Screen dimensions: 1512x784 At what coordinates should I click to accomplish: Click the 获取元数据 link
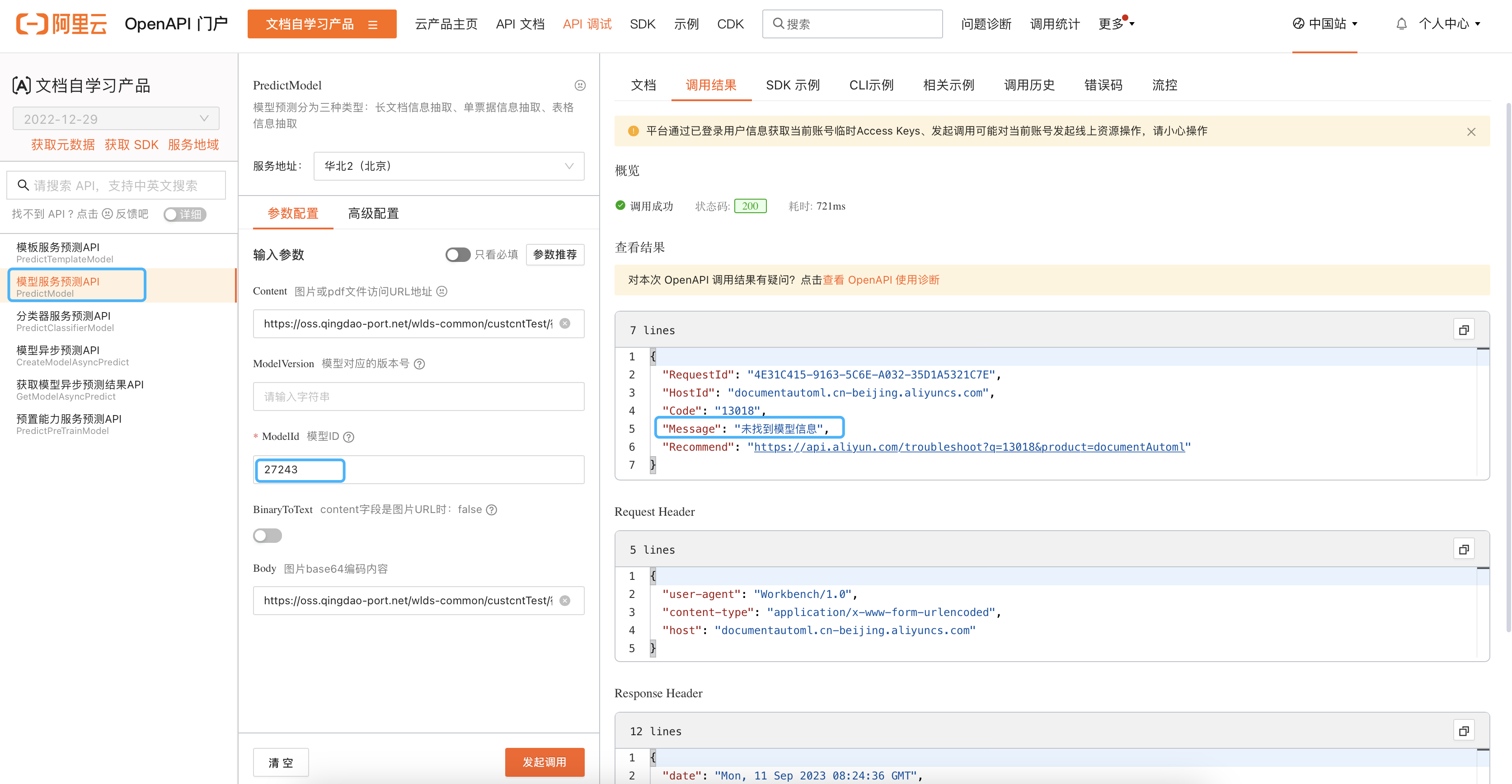coord(63,145)
